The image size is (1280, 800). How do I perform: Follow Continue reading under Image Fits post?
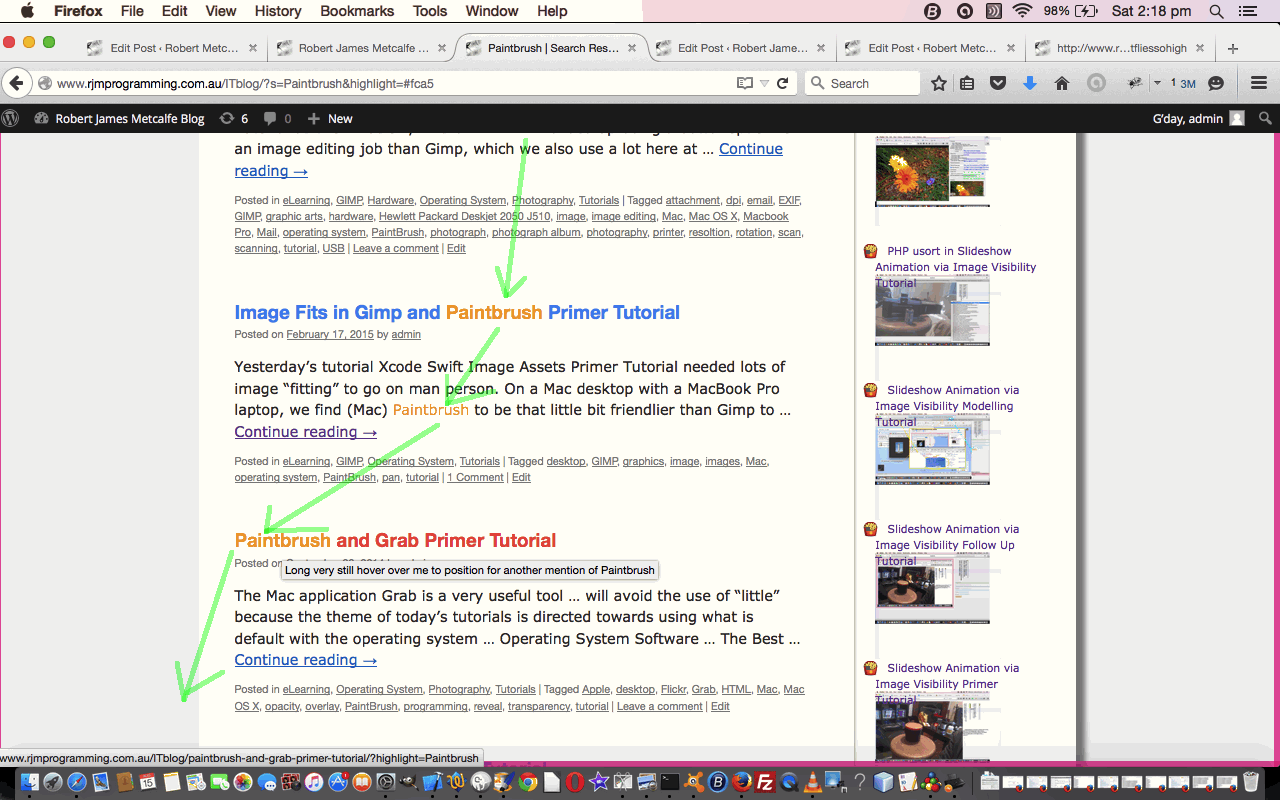[x=305, y=432]
